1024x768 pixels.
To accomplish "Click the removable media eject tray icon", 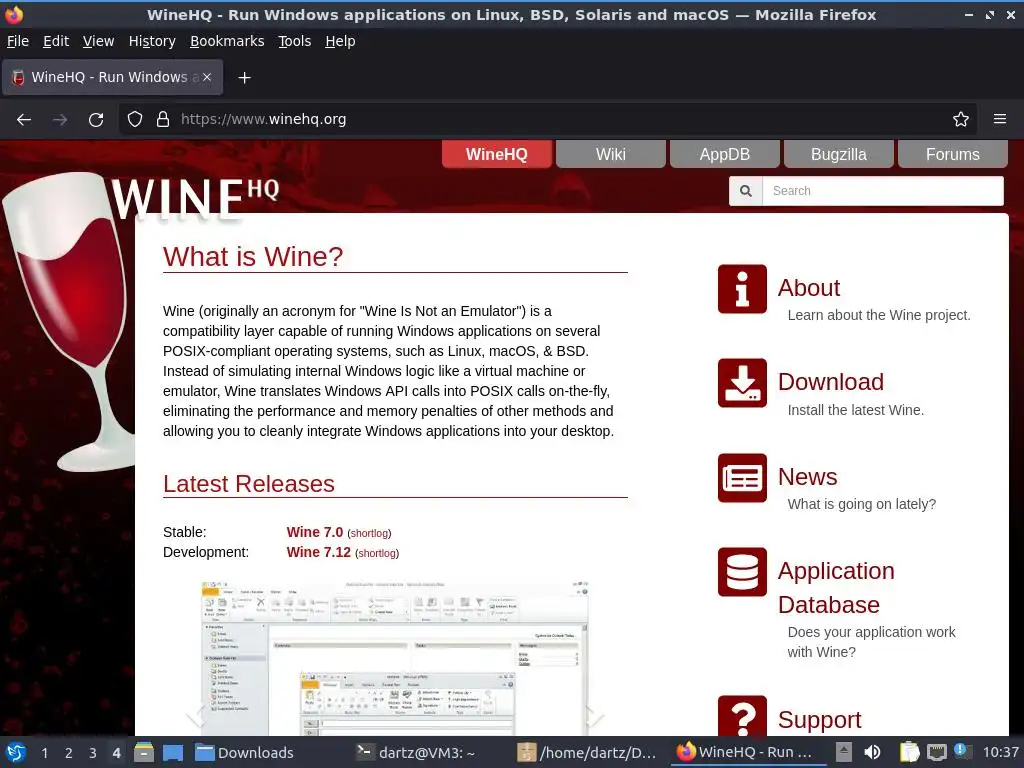I will pos(844,752).
